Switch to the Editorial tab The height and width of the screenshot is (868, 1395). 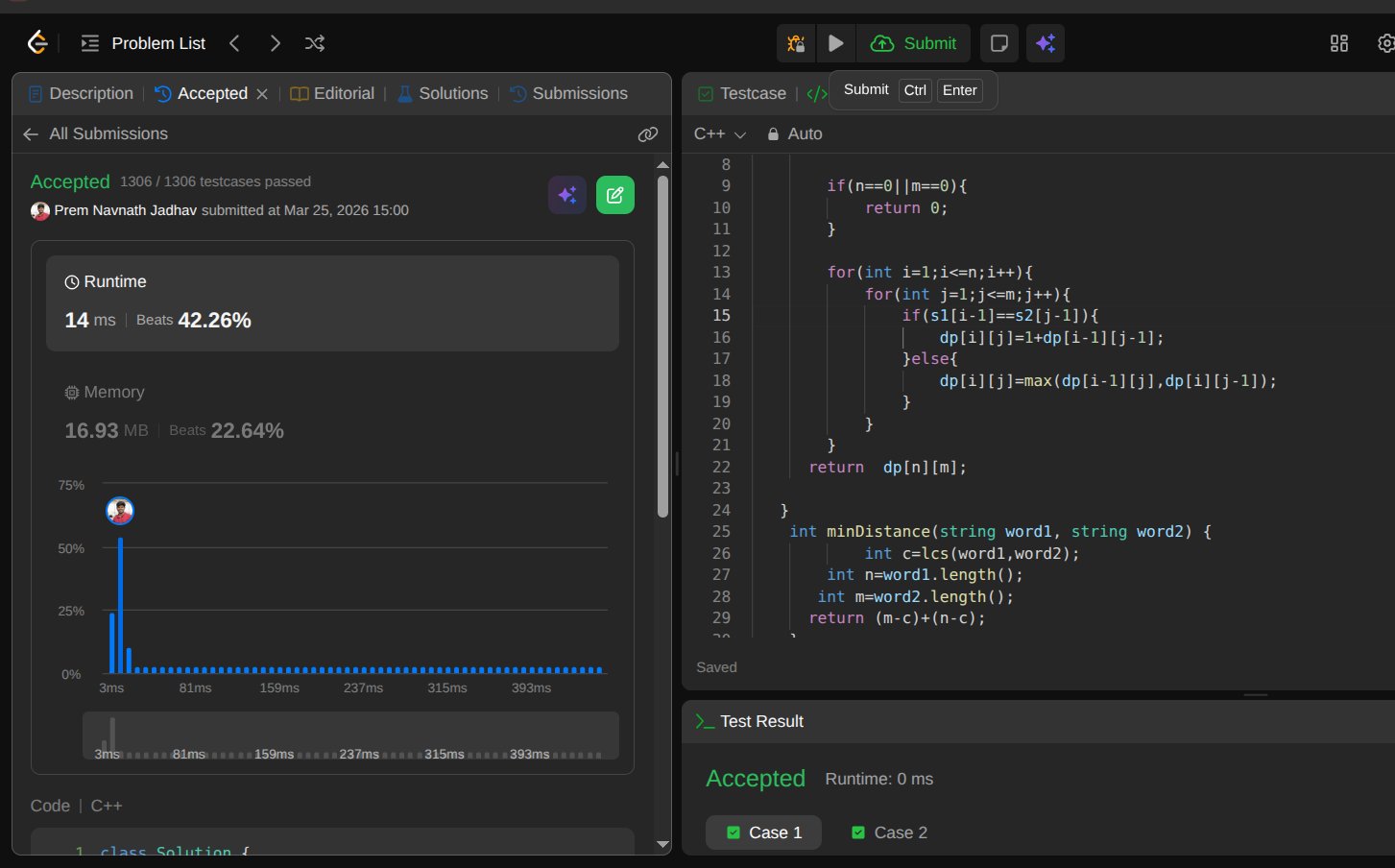coord(332,93)
